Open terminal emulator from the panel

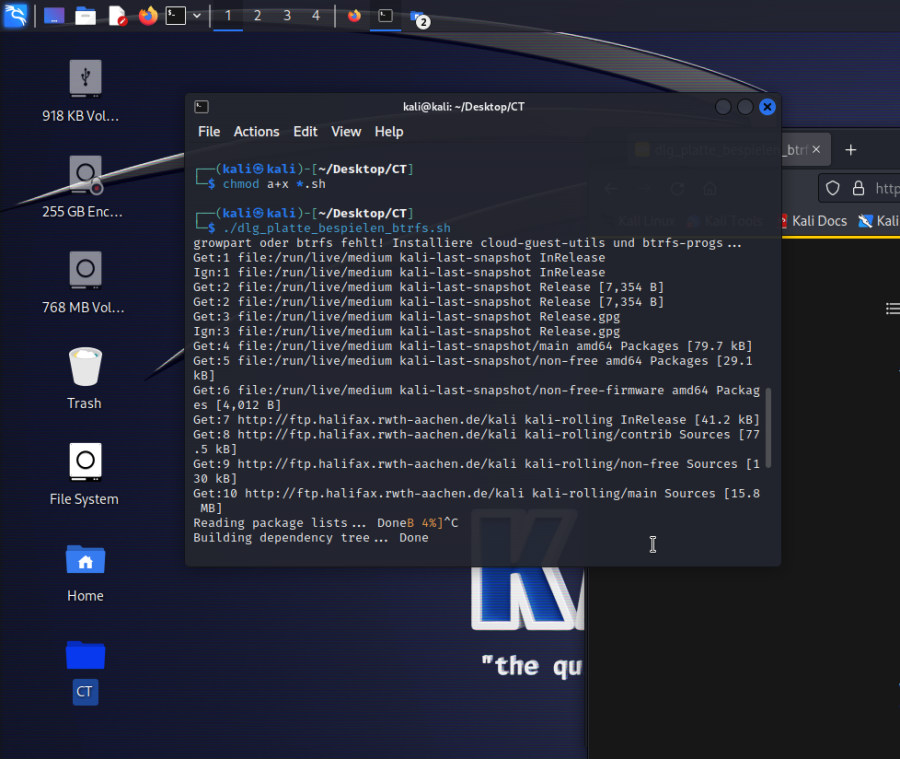coord(176,16)
